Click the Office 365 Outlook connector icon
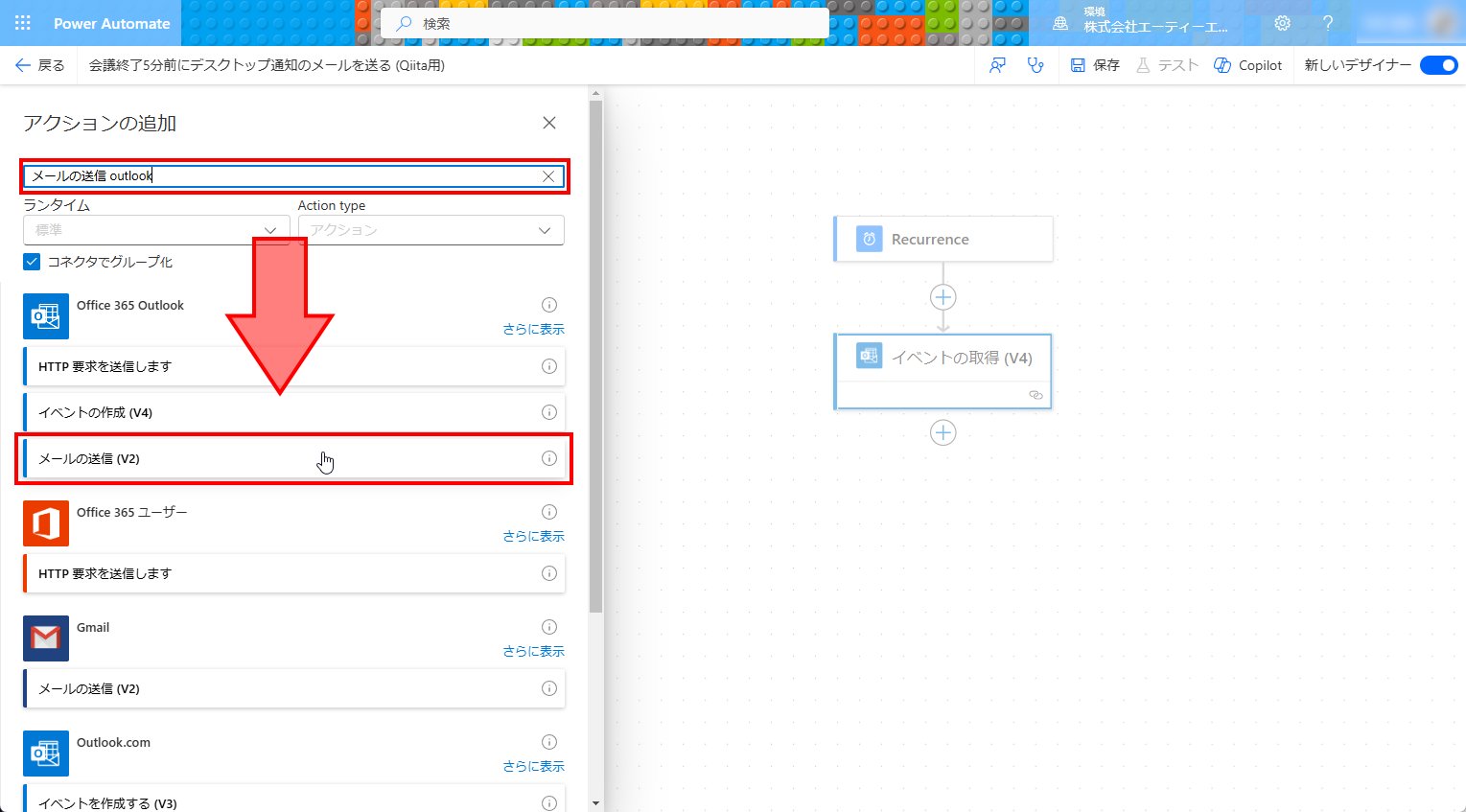1466x812 pixels. pos(46,316)
